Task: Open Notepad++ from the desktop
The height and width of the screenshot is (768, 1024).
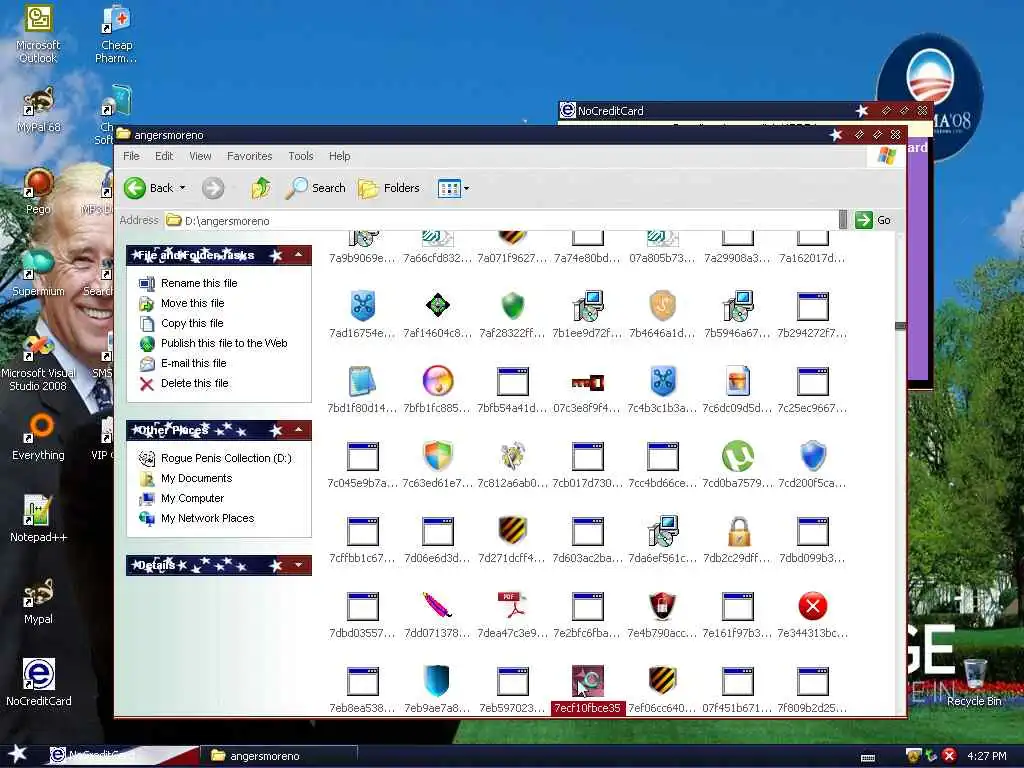Action: 38,519
